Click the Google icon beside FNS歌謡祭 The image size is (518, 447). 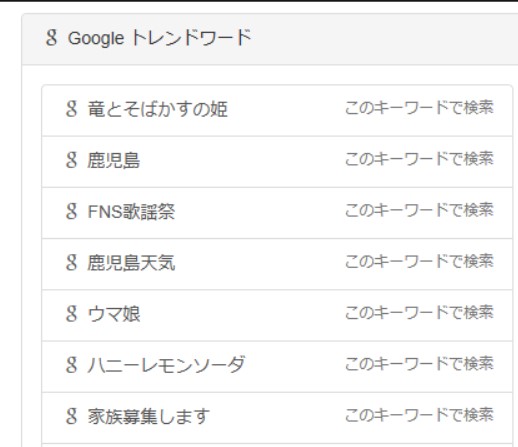point(71,211)
